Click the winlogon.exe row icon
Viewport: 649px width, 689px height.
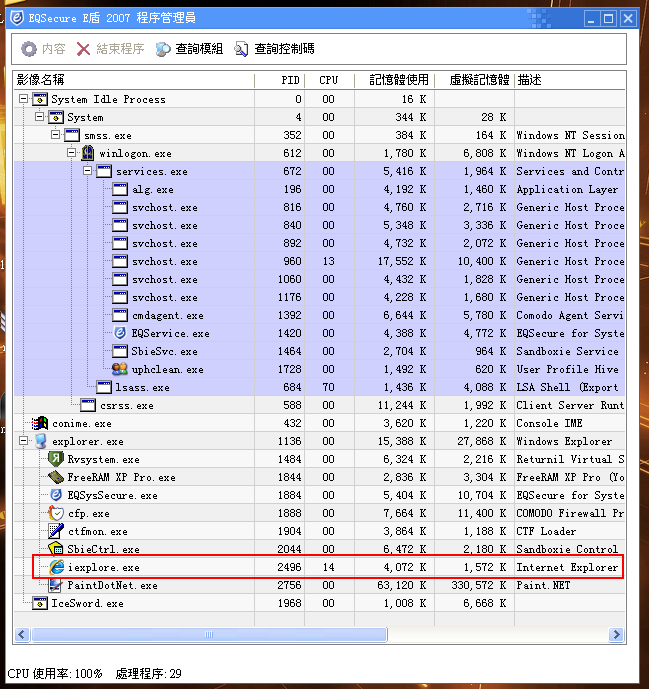[88, 153]
